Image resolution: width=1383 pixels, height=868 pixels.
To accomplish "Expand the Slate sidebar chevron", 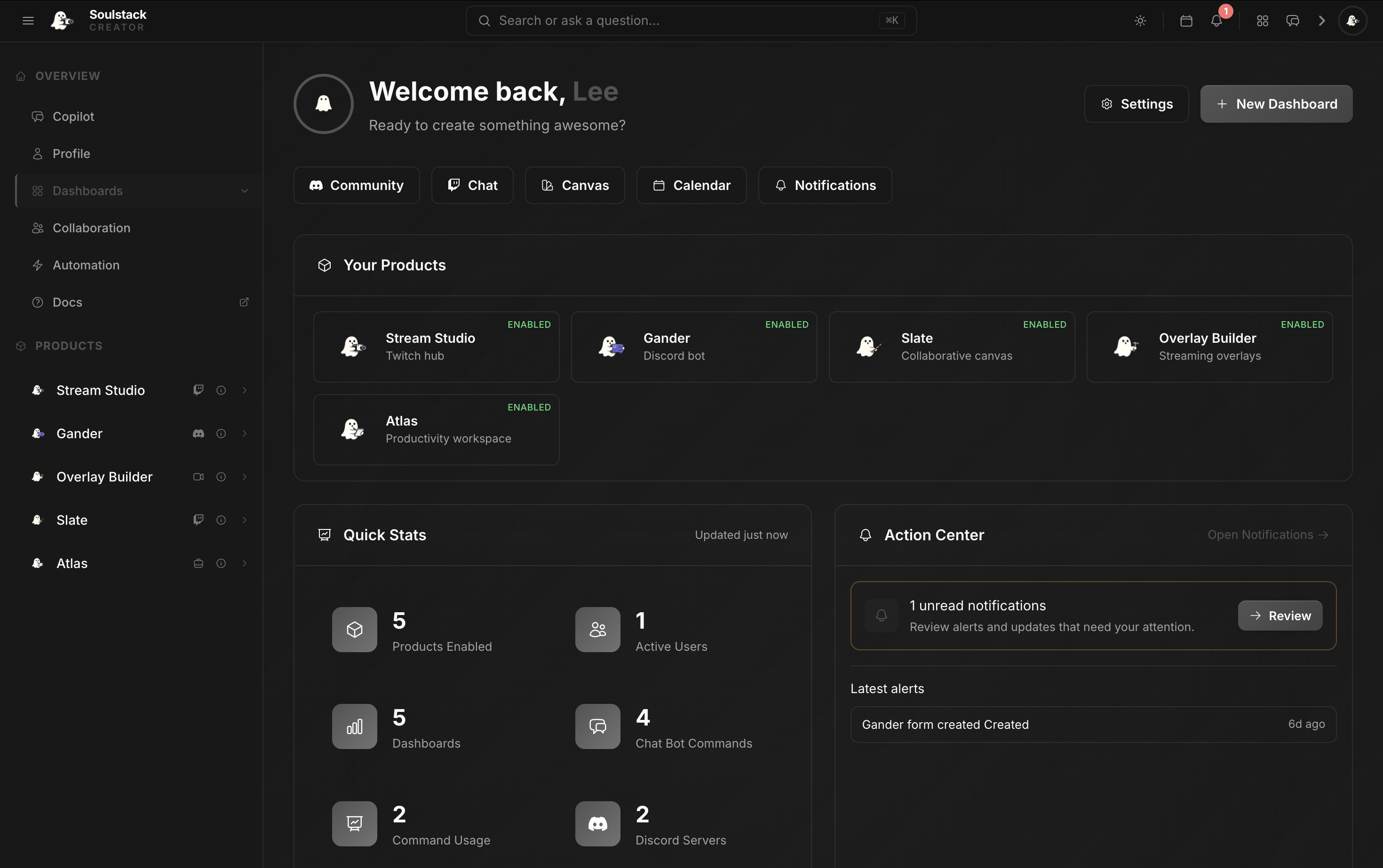I will click(244, 520).
